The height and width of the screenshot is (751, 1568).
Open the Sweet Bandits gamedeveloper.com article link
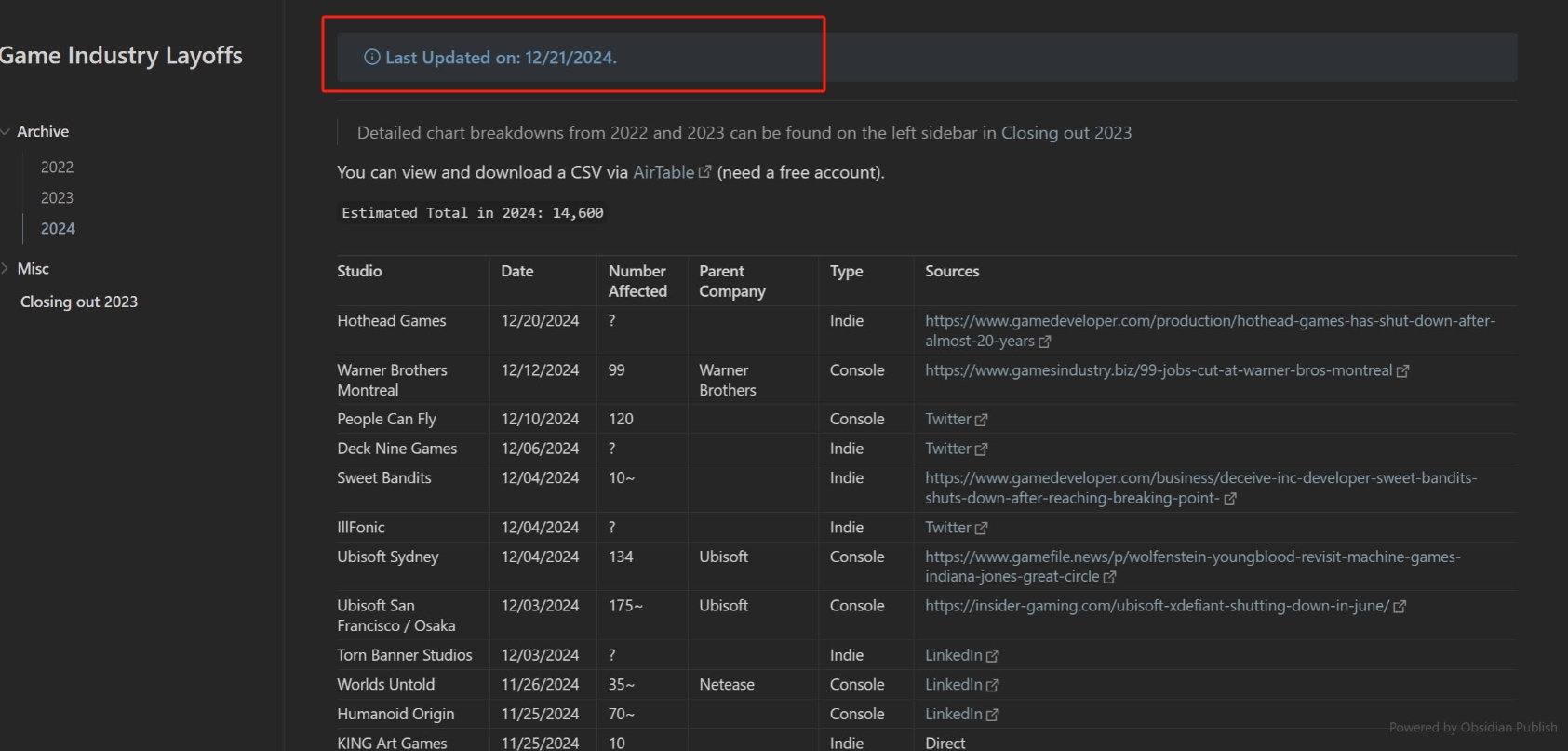point(1200,488)
